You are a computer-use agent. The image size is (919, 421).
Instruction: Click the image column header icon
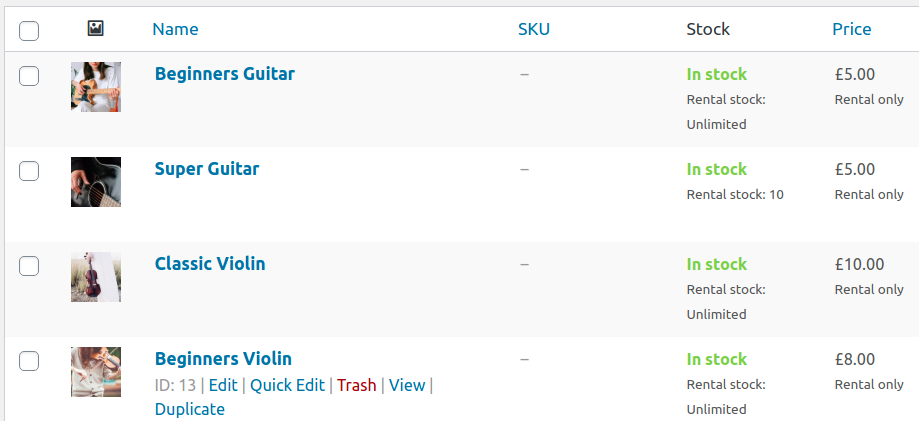pos(96,29)
